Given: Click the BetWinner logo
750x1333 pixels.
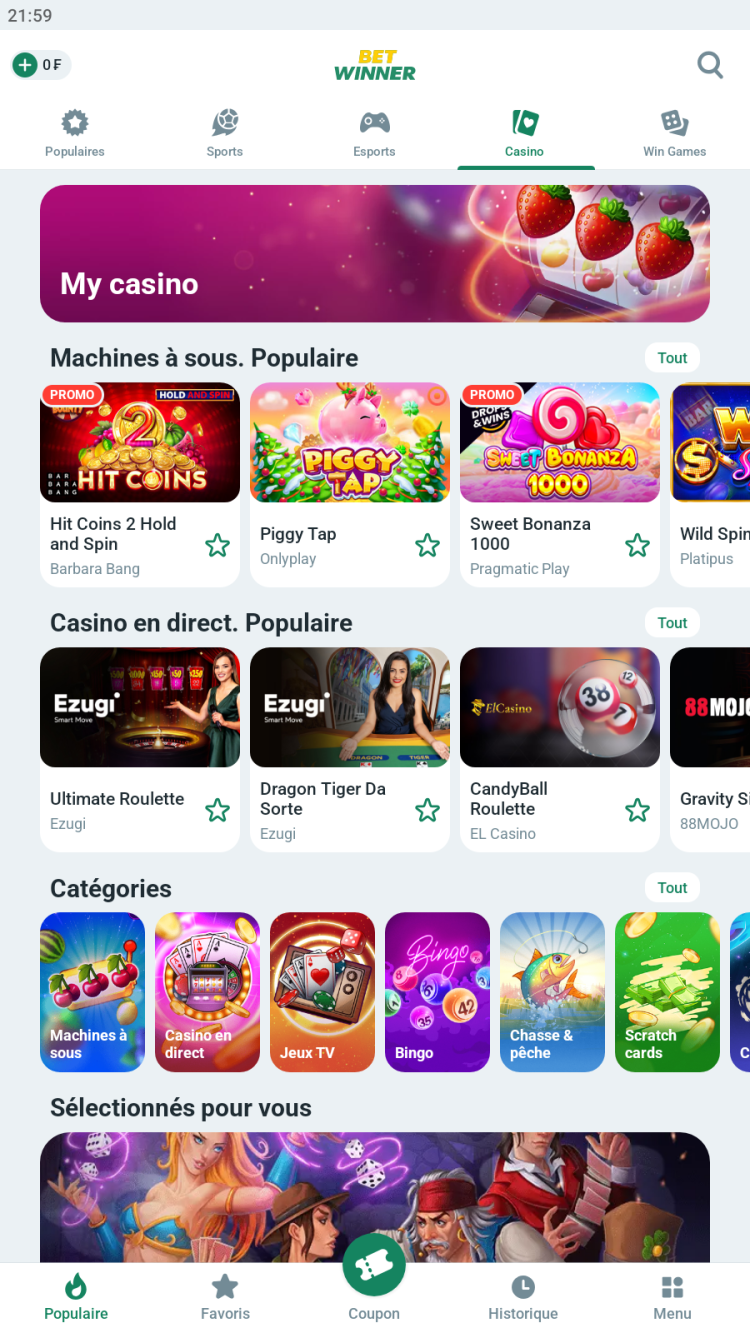Looking at the screenshot, I should [375, 65].
